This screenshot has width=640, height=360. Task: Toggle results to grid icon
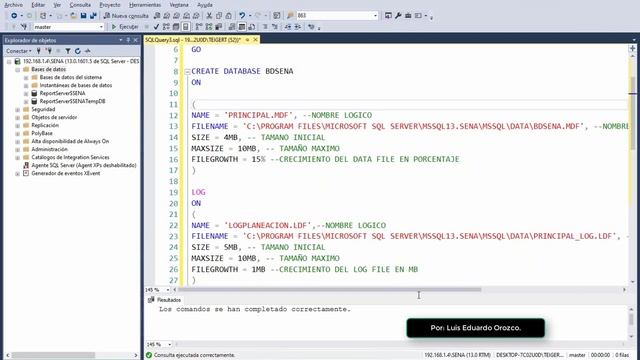click(x=242, y=27)
